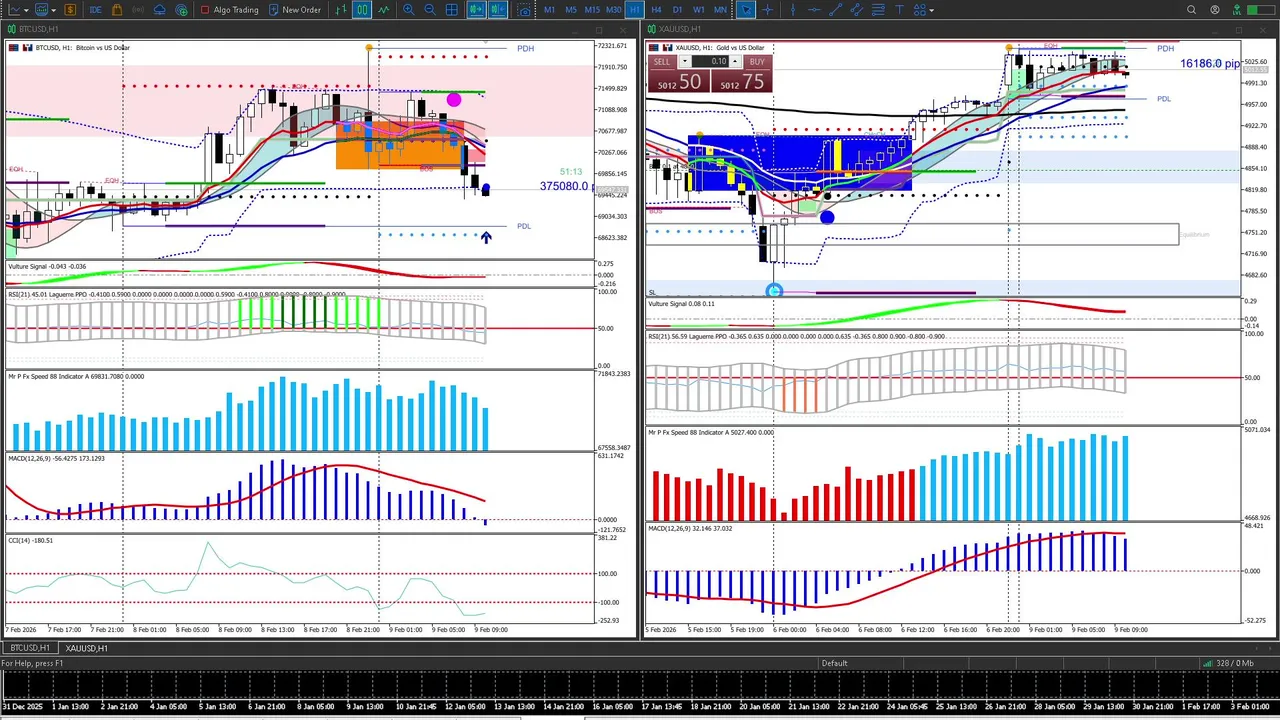Screen dimensions: 1280x720
Task: Click the cloud VPS hosting icon
Action: click(160, 10)
